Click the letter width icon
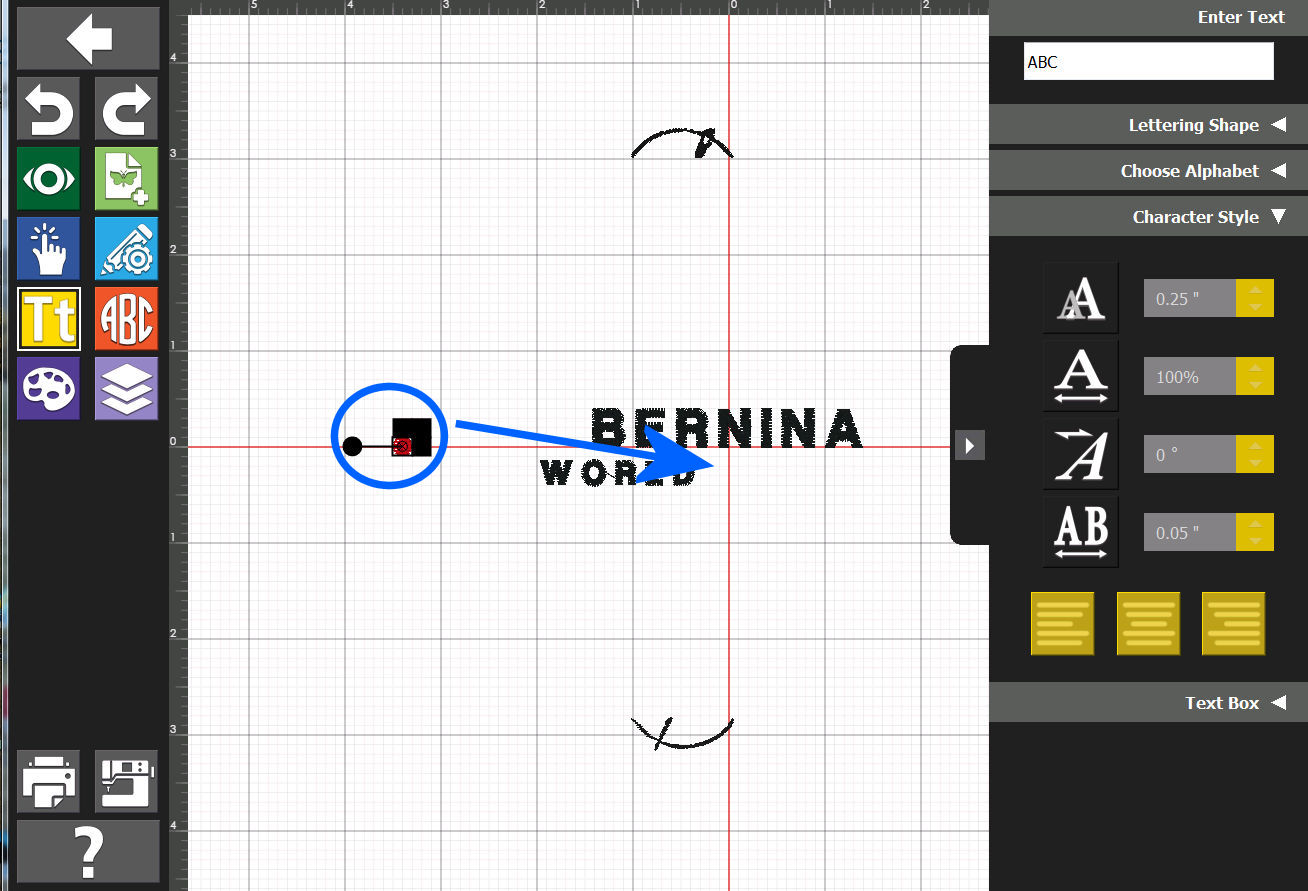Viewport: 1308px width, 891px height. click(x=1081, y=376)
